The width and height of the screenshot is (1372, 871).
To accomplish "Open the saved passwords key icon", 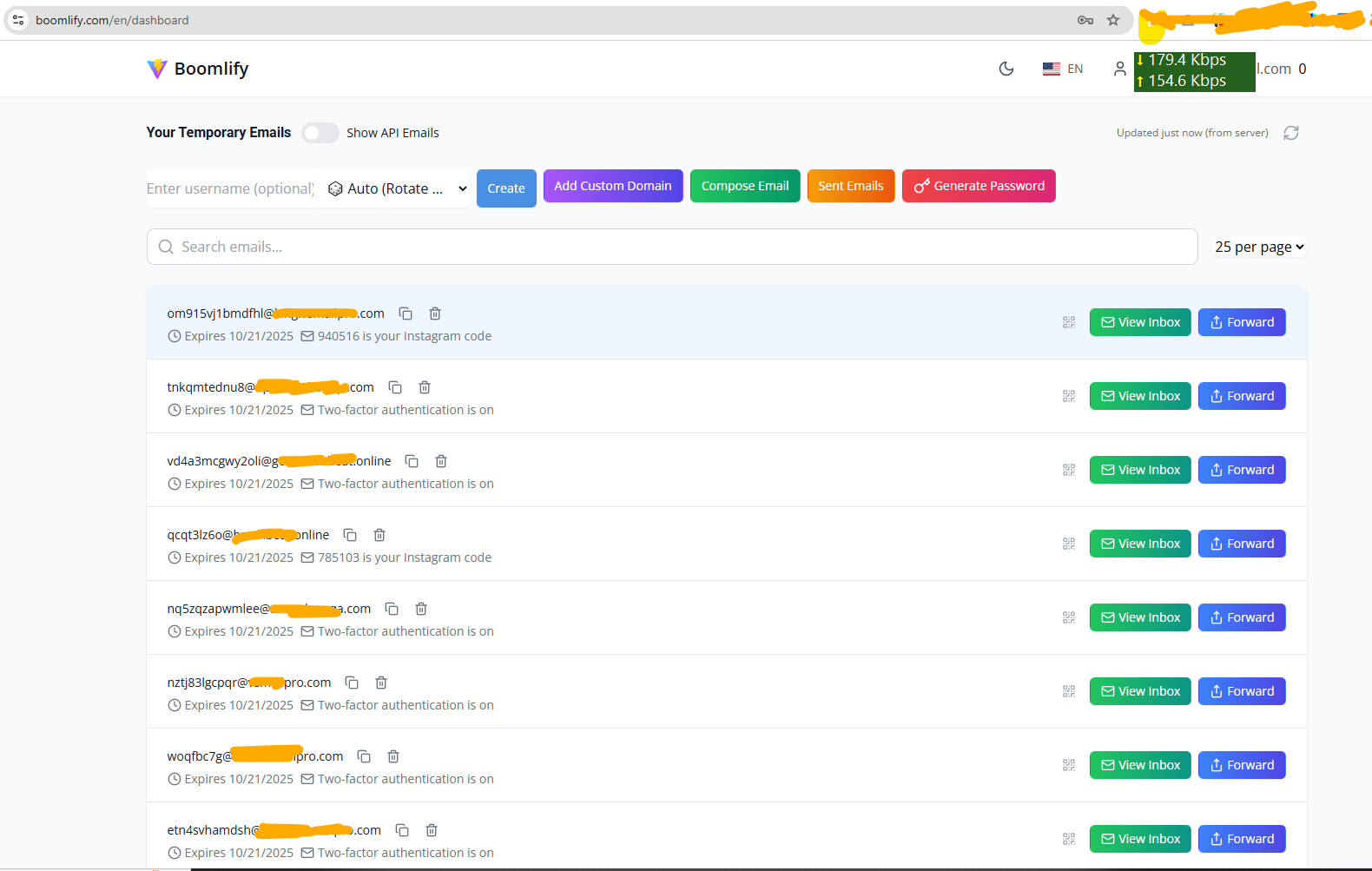I will click(x=1085, y=20).
